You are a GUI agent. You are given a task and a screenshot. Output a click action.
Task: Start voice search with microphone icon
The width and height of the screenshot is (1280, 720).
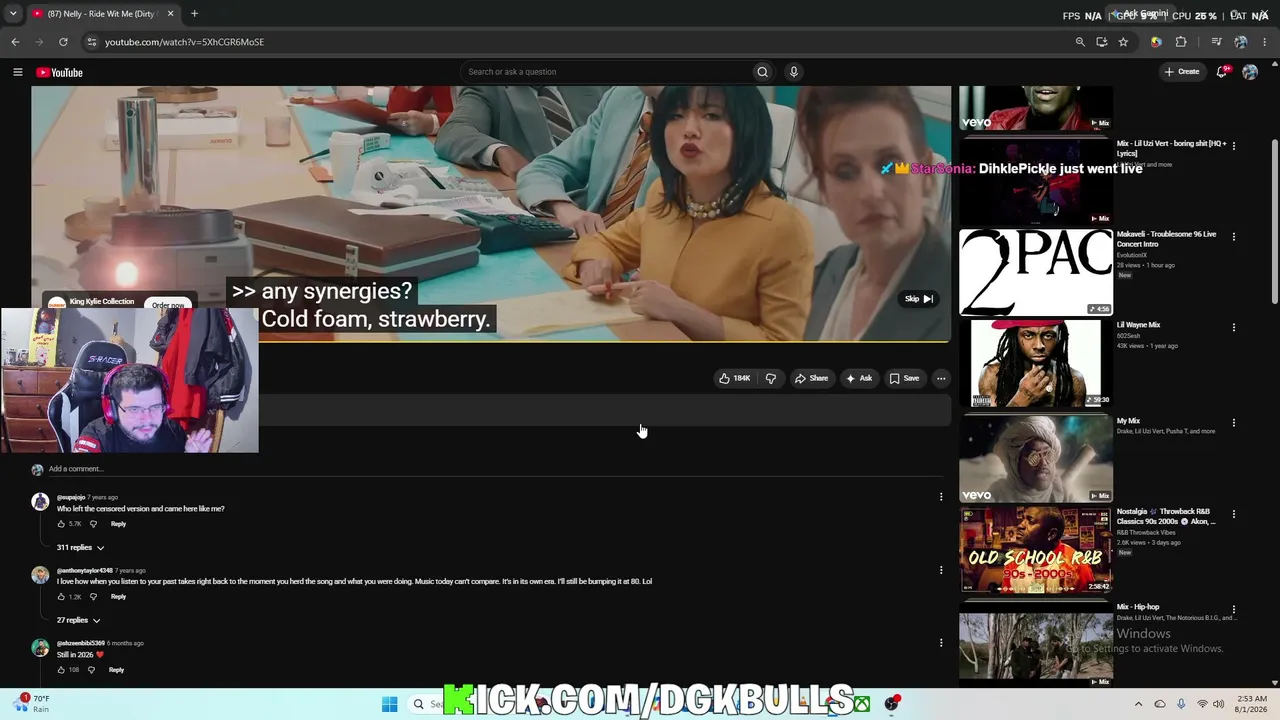point(794,72)
